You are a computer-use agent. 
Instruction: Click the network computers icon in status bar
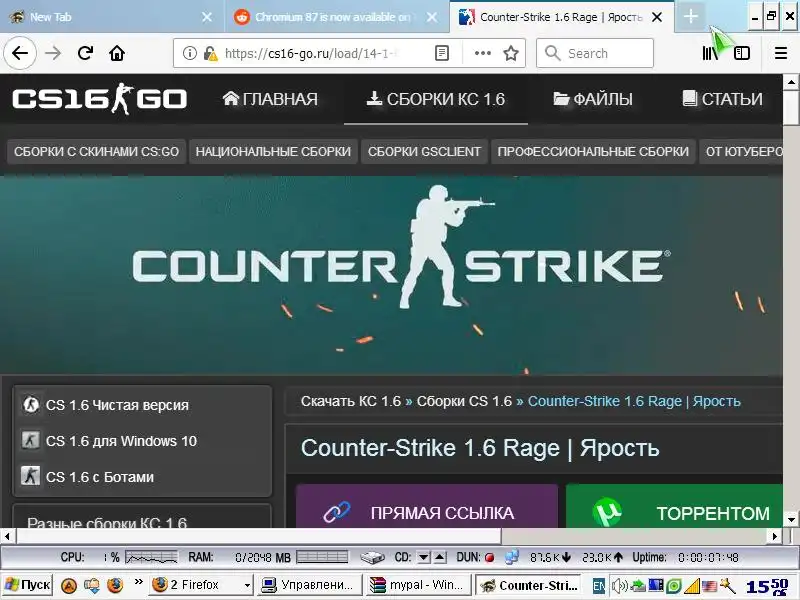[x=512, y=558]
